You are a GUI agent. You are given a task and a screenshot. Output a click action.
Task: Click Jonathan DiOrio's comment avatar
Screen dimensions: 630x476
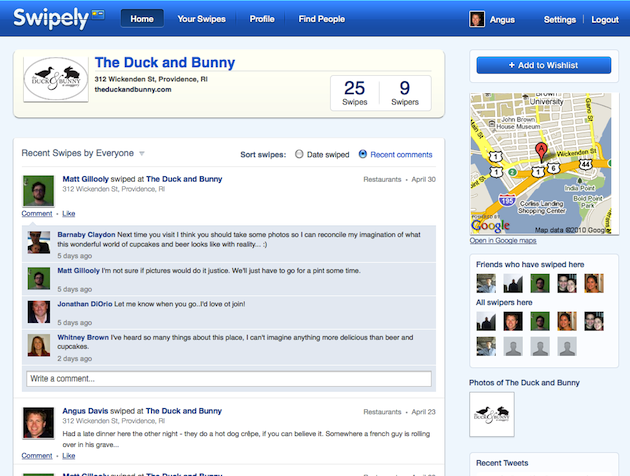(39, 312)
